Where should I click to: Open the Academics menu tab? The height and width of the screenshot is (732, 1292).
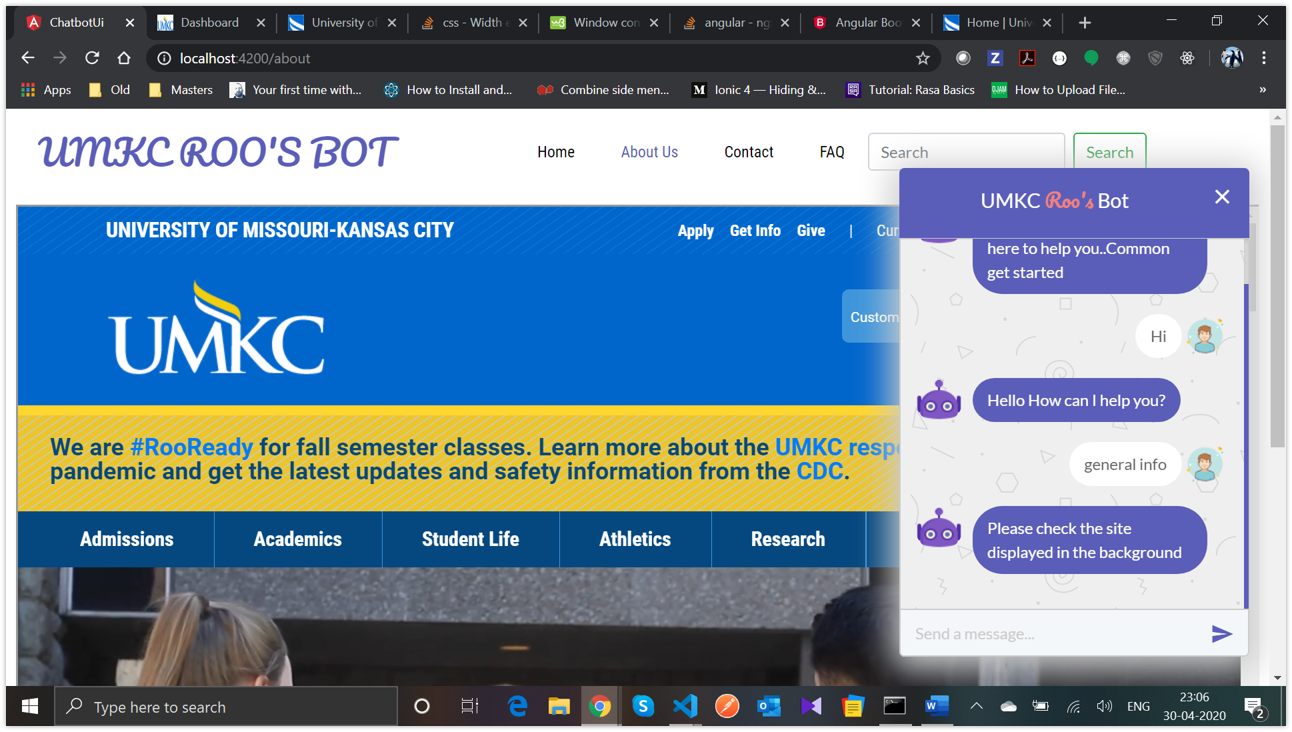point(298,539)
